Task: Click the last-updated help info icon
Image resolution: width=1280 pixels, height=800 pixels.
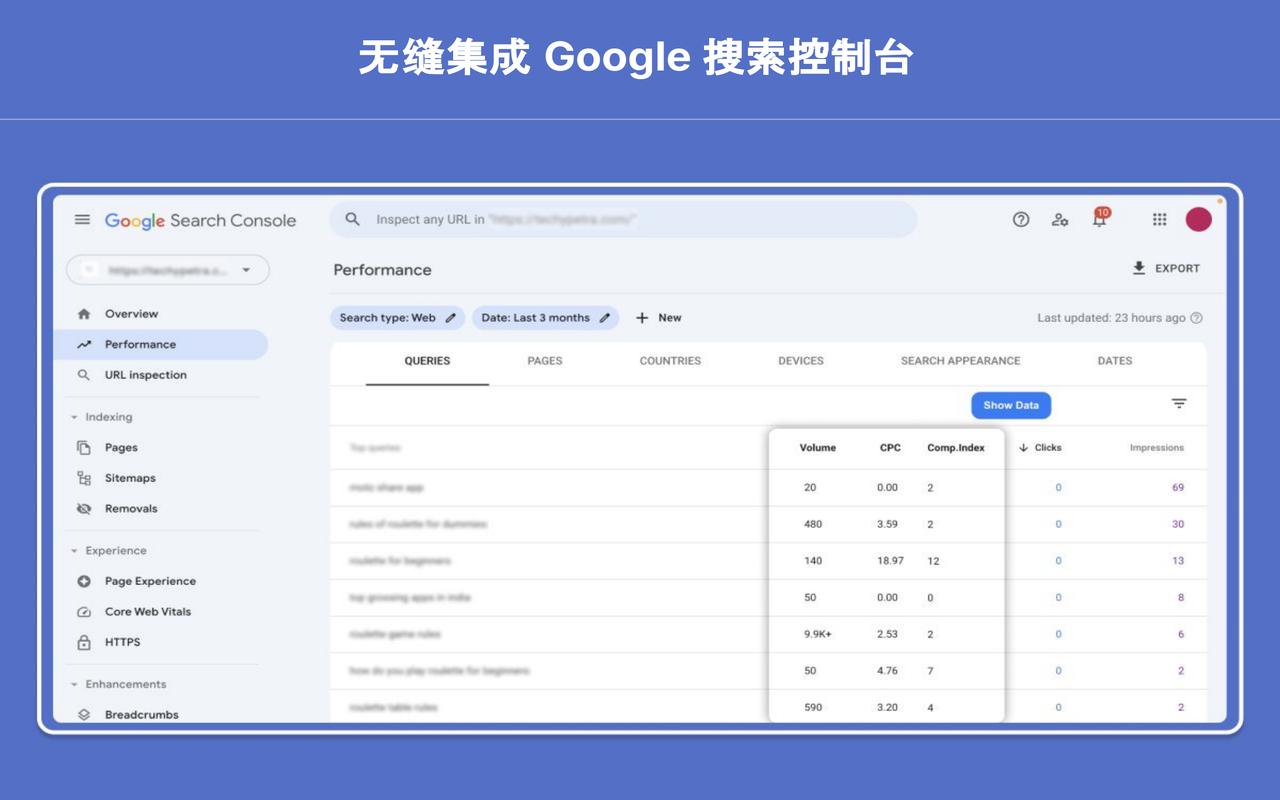Action: coord(1196,318)
